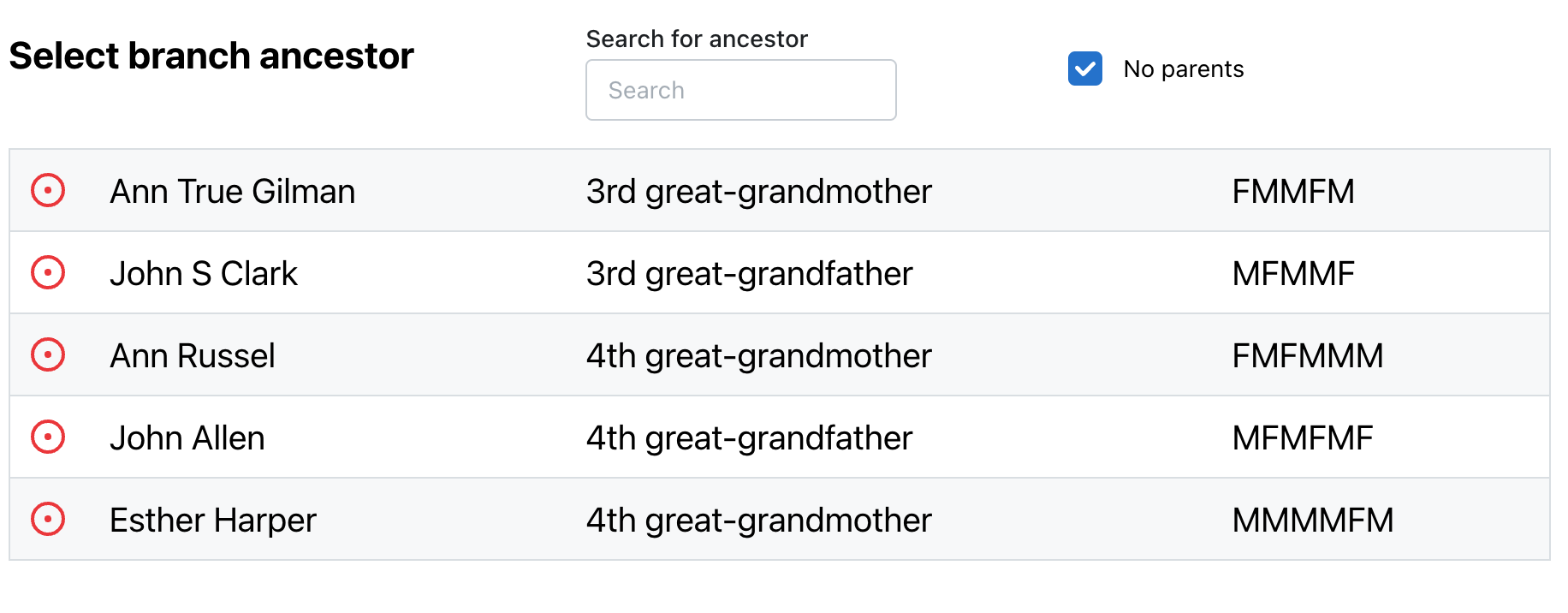This screenshot has width=1568, height=613.
Task: Click the FMFMMM lineage code
Action: (x=1307, y=356)
